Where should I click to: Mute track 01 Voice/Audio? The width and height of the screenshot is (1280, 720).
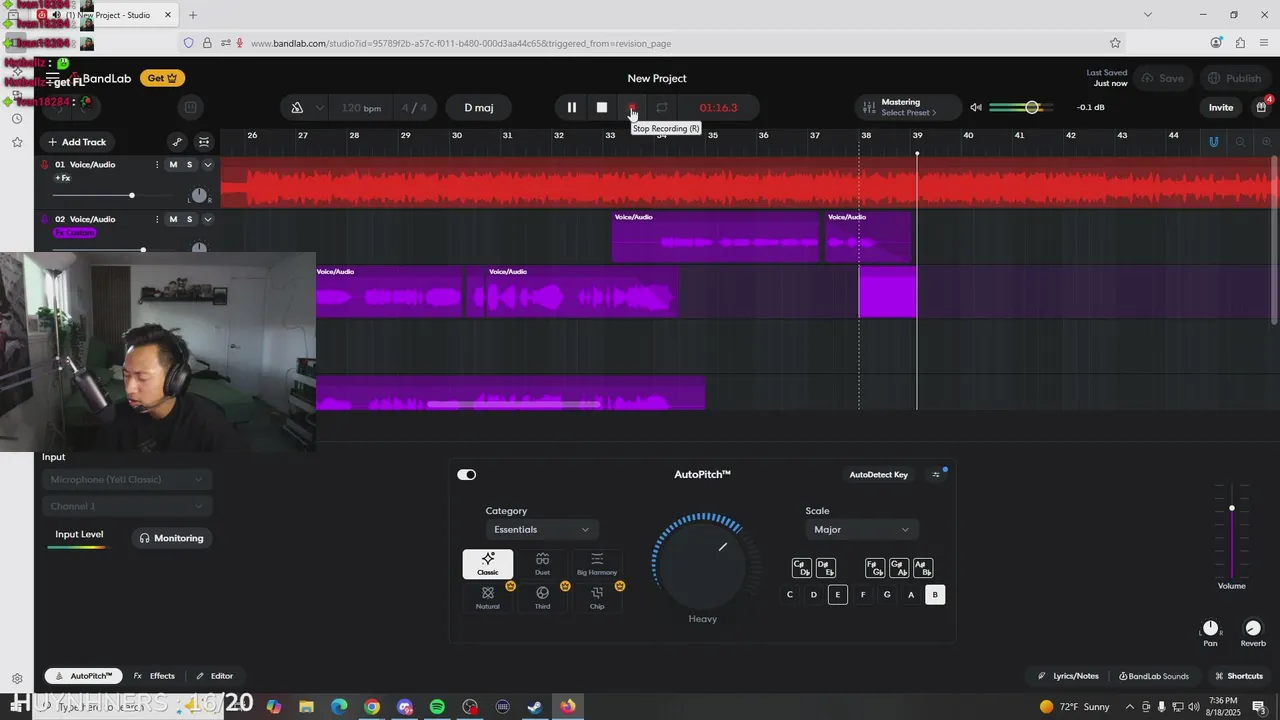[x=173, y=165]
